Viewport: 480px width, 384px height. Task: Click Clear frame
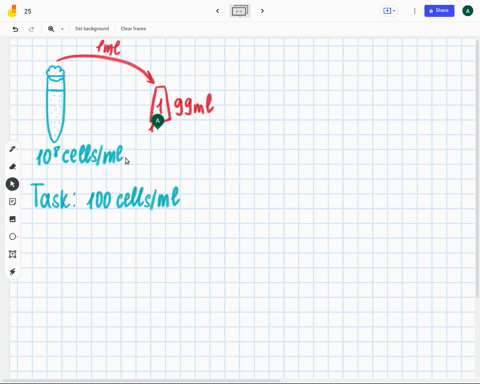[x=133, y=29]
